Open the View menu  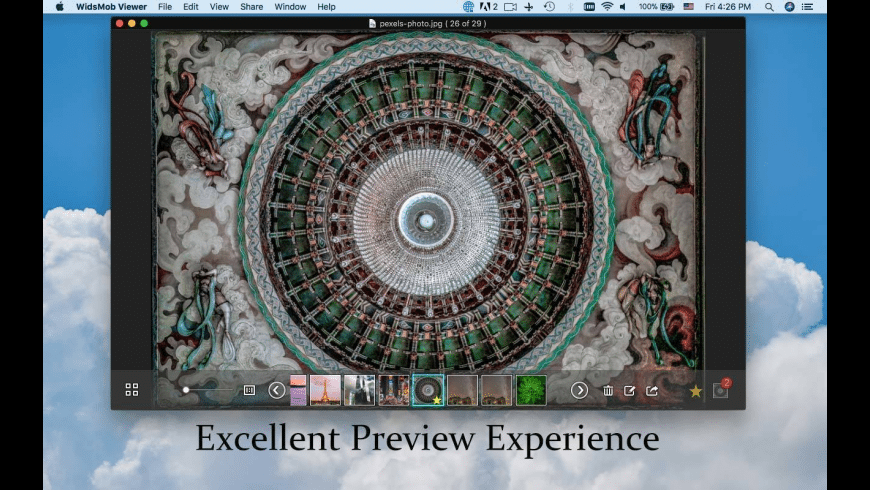[x=219, y=7]
